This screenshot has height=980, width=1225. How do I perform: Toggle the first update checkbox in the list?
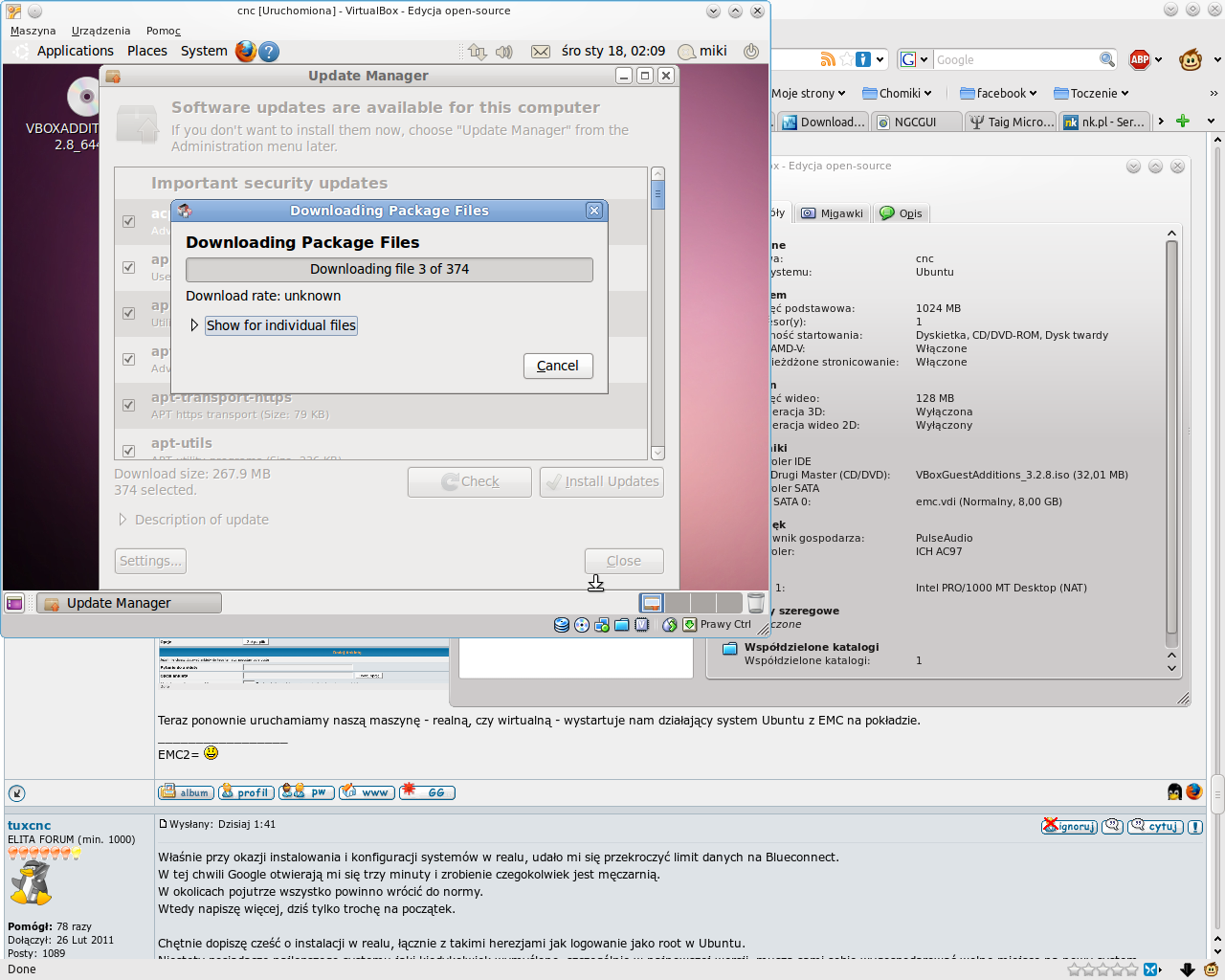tap(128, 221)
